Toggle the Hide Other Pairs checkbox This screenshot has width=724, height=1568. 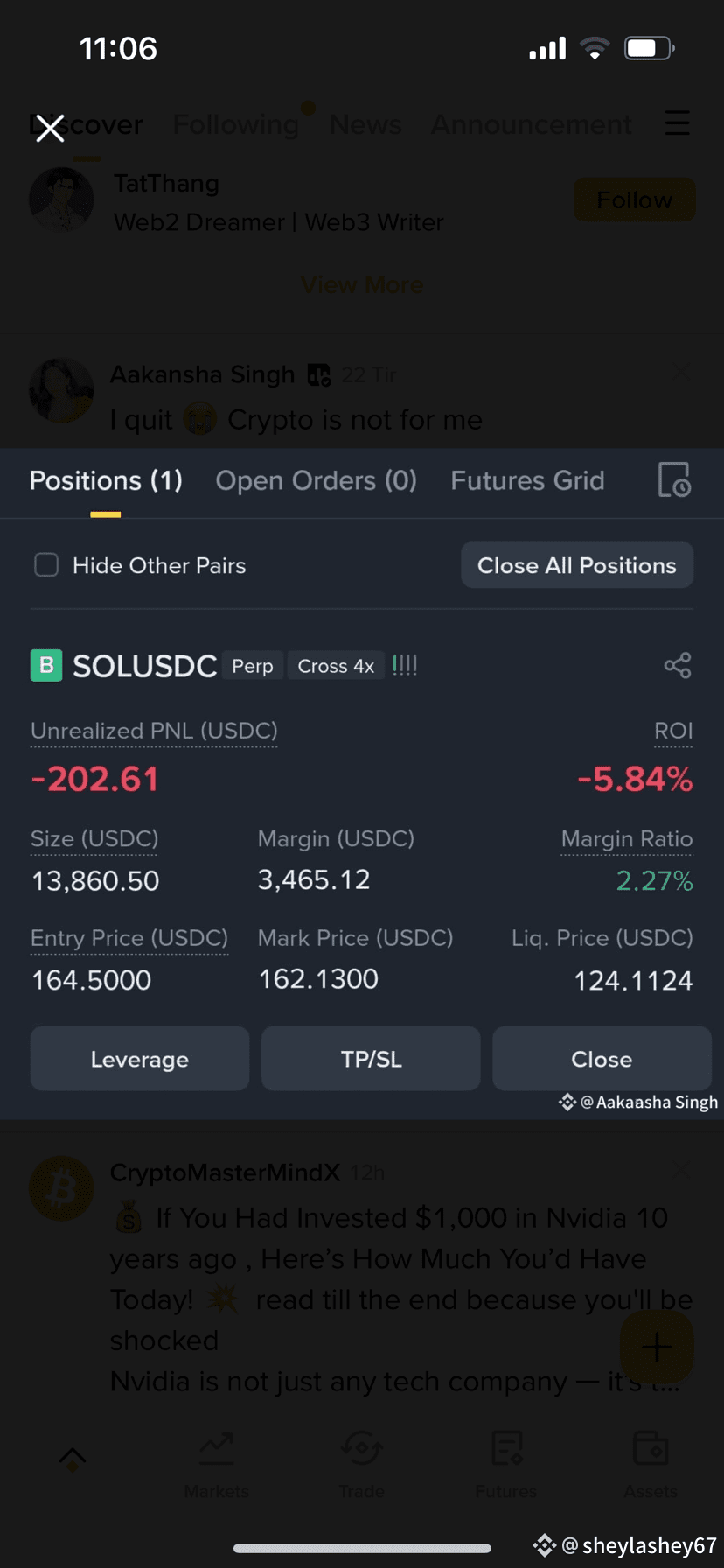[x=46, y=565]
